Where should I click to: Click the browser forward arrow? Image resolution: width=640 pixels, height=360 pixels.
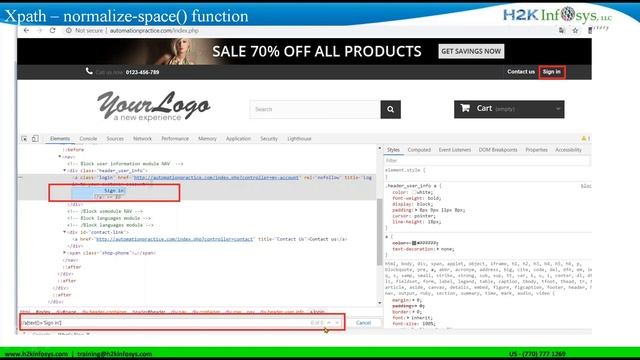coord(39,31)
